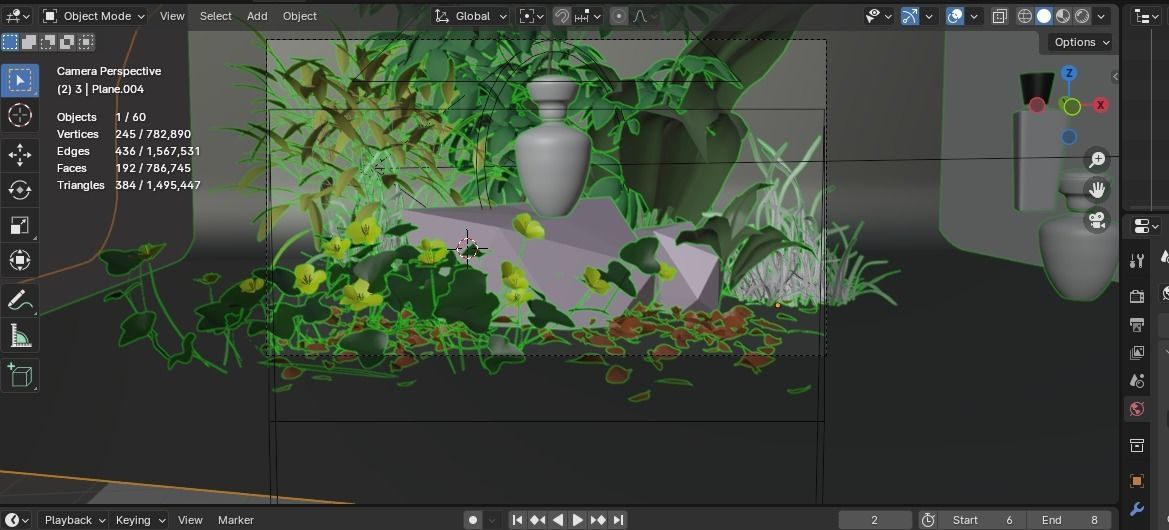1169x530 pixels.
Task: Open the pivot point dropdown
Action: click(x=532, y=16)
